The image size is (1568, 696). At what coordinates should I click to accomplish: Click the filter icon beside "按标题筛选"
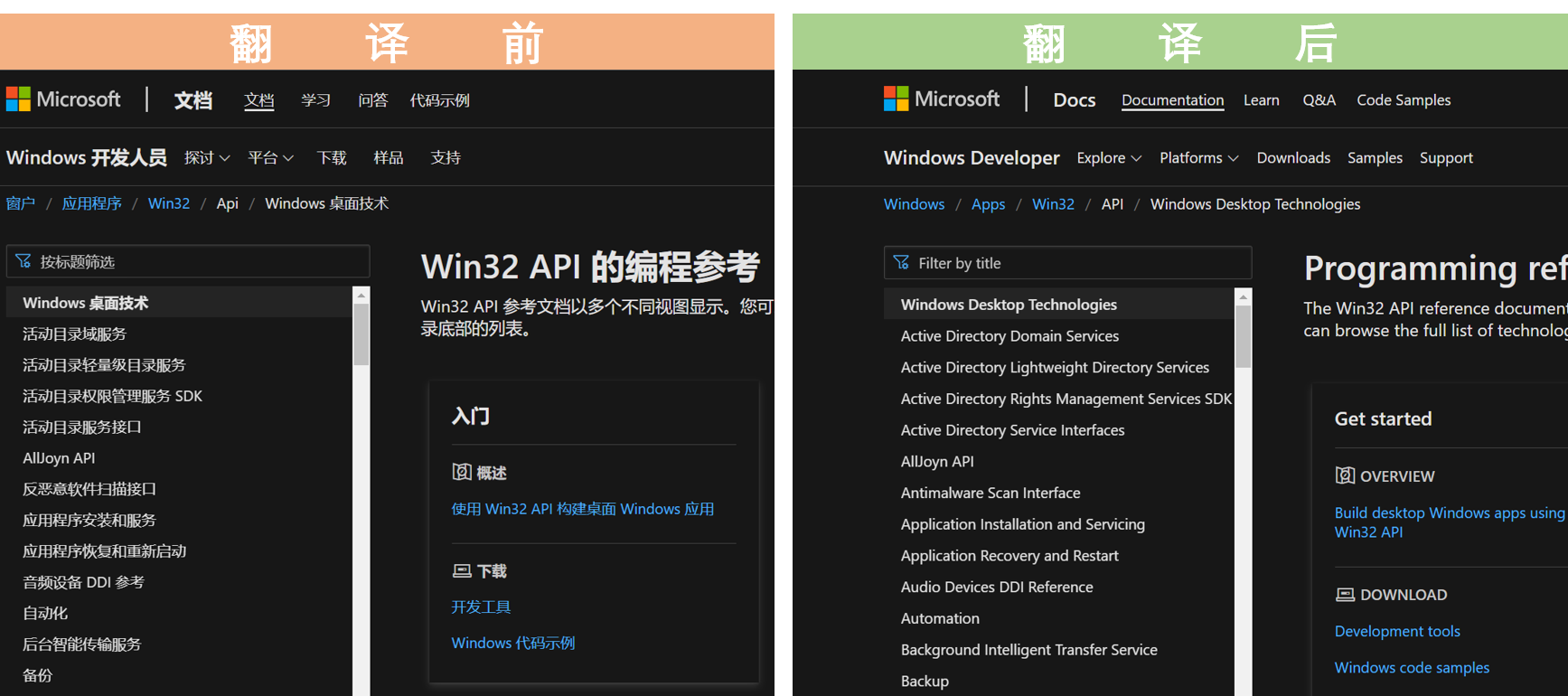coord(23,261)
